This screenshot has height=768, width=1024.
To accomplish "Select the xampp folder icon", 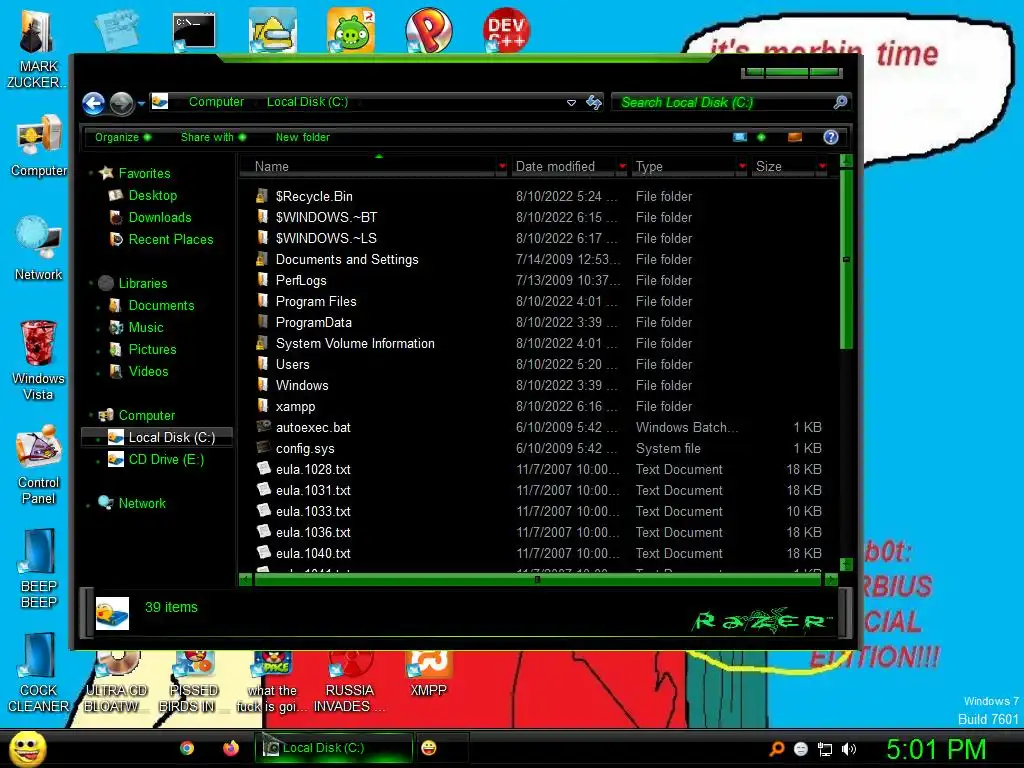I will click(262, 406).
